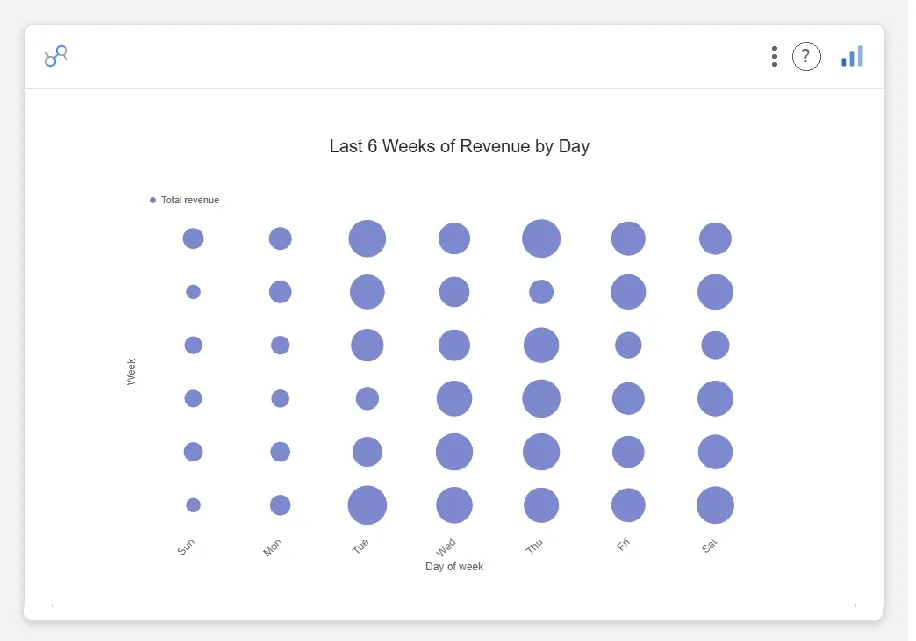
Task: Click the Day of week axis title
Action: [454, 566]
